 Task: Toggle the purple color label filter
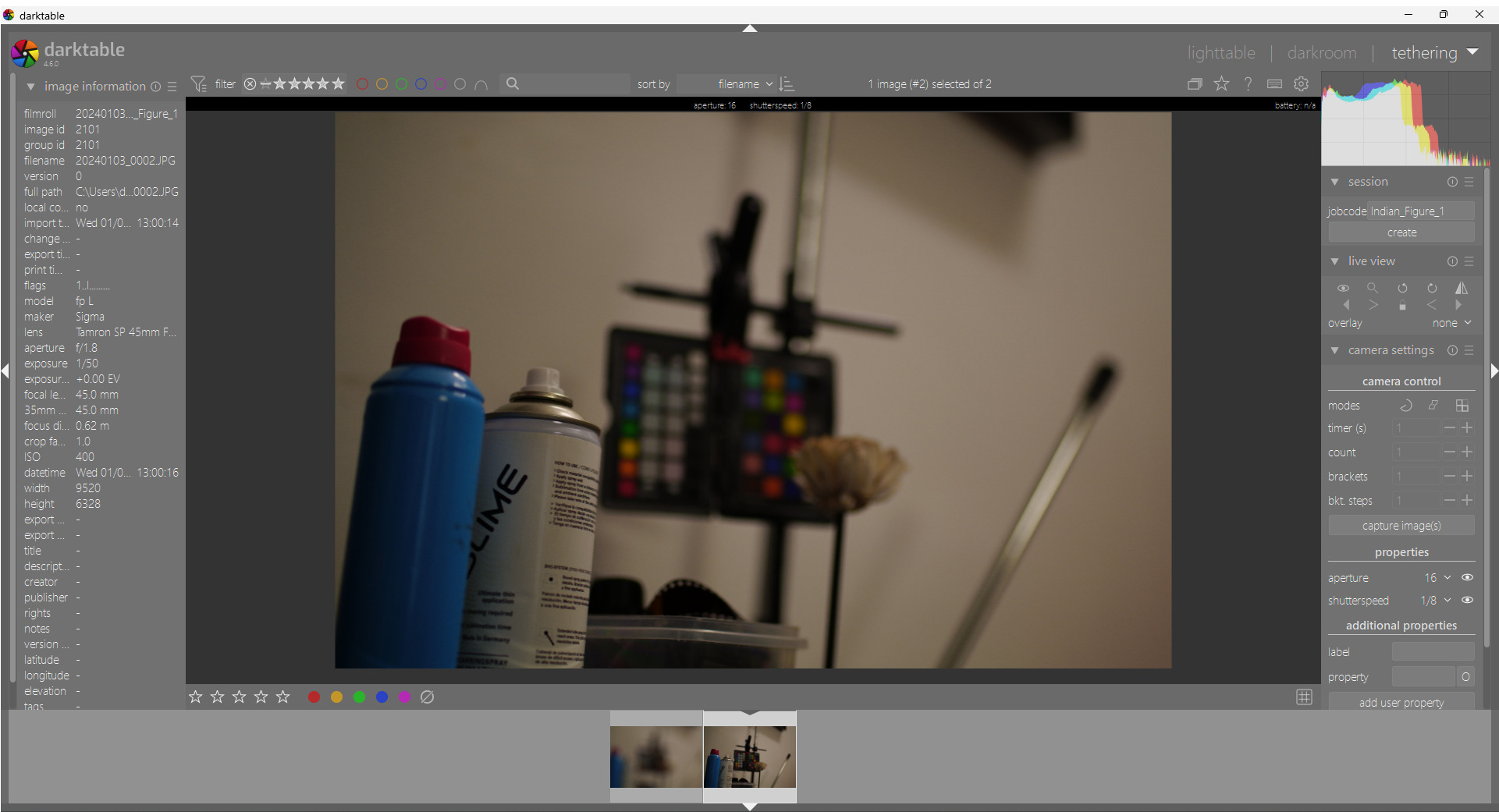440,84
